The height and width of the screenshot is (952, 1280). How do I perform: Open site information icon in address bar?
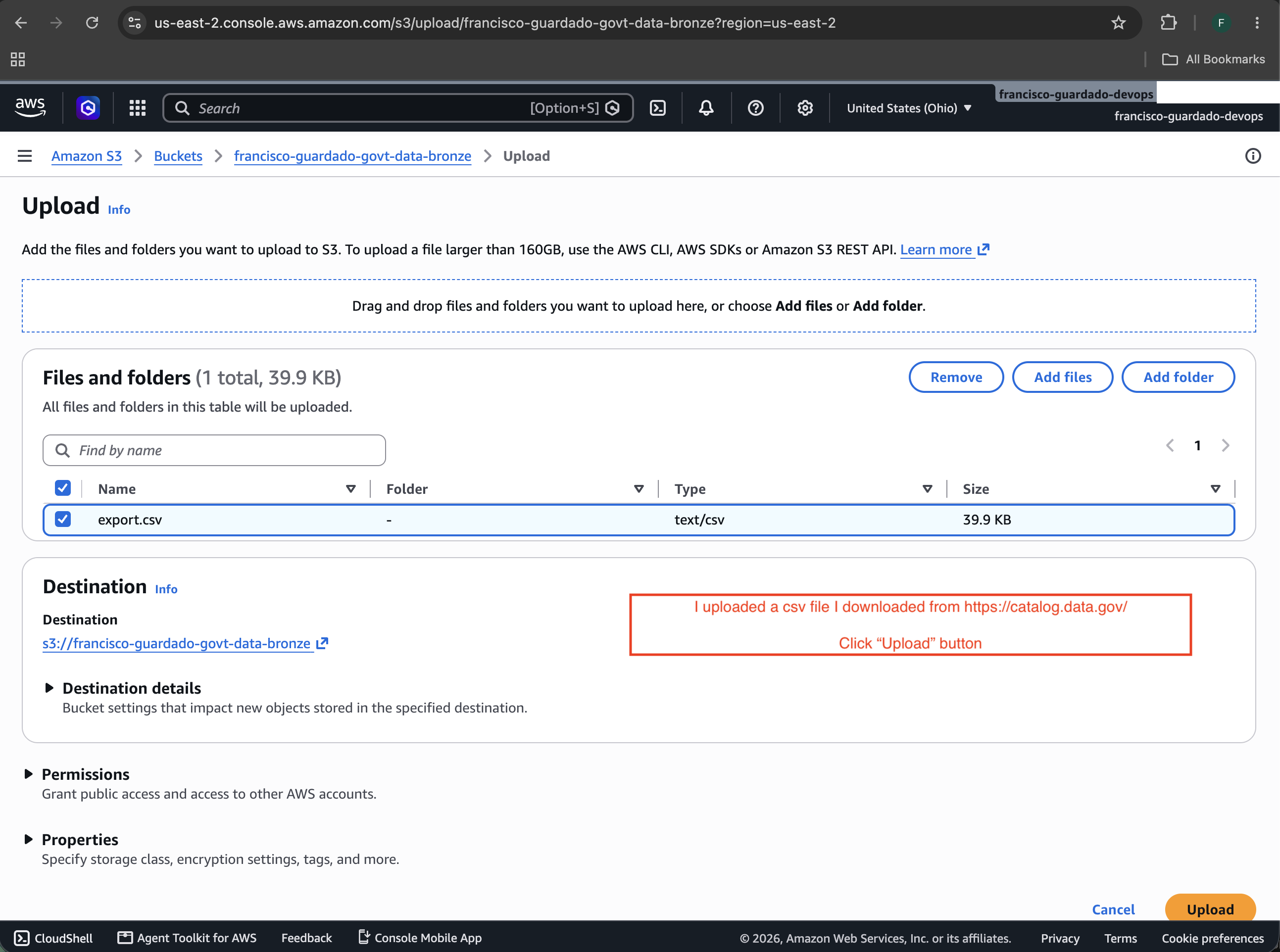tap(135, 23)
